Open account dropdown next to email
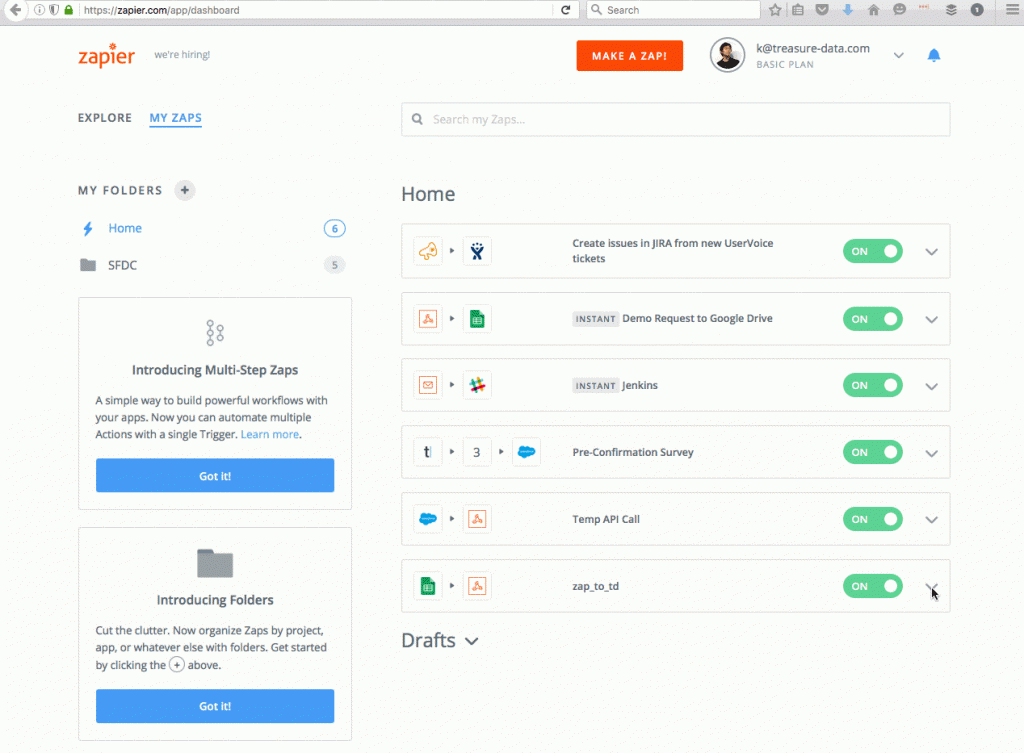 click(898, 55)
